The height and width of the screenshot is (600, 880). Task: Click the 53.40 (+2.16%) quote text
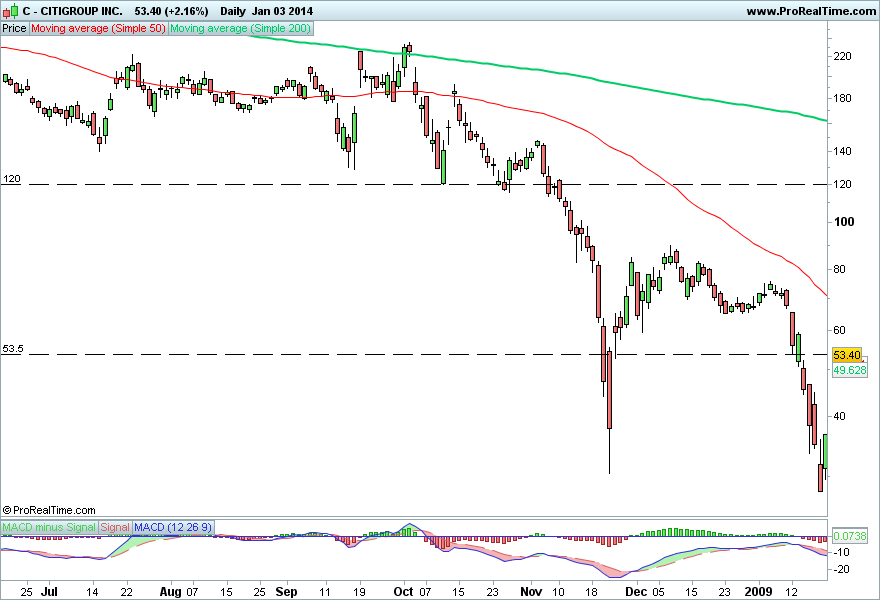171,11
